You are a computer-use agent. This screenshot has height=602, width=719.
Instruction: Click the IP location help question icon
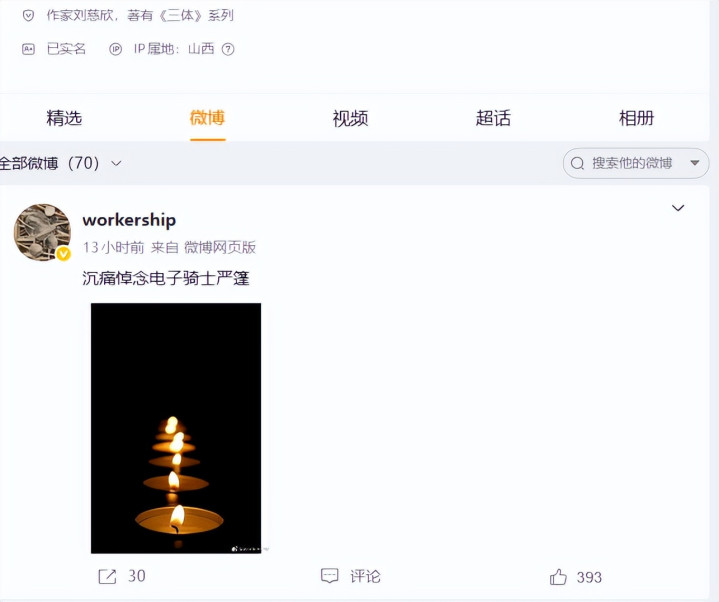[228, 49]
